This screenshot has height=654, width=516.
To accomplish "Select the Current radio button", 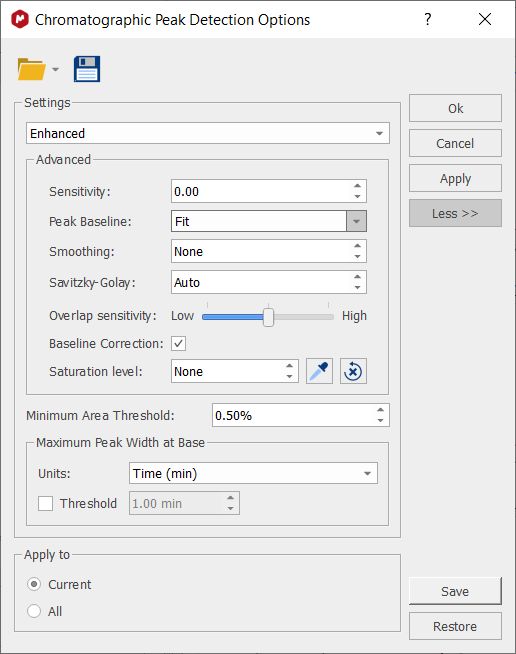I will tap(34, 584).
